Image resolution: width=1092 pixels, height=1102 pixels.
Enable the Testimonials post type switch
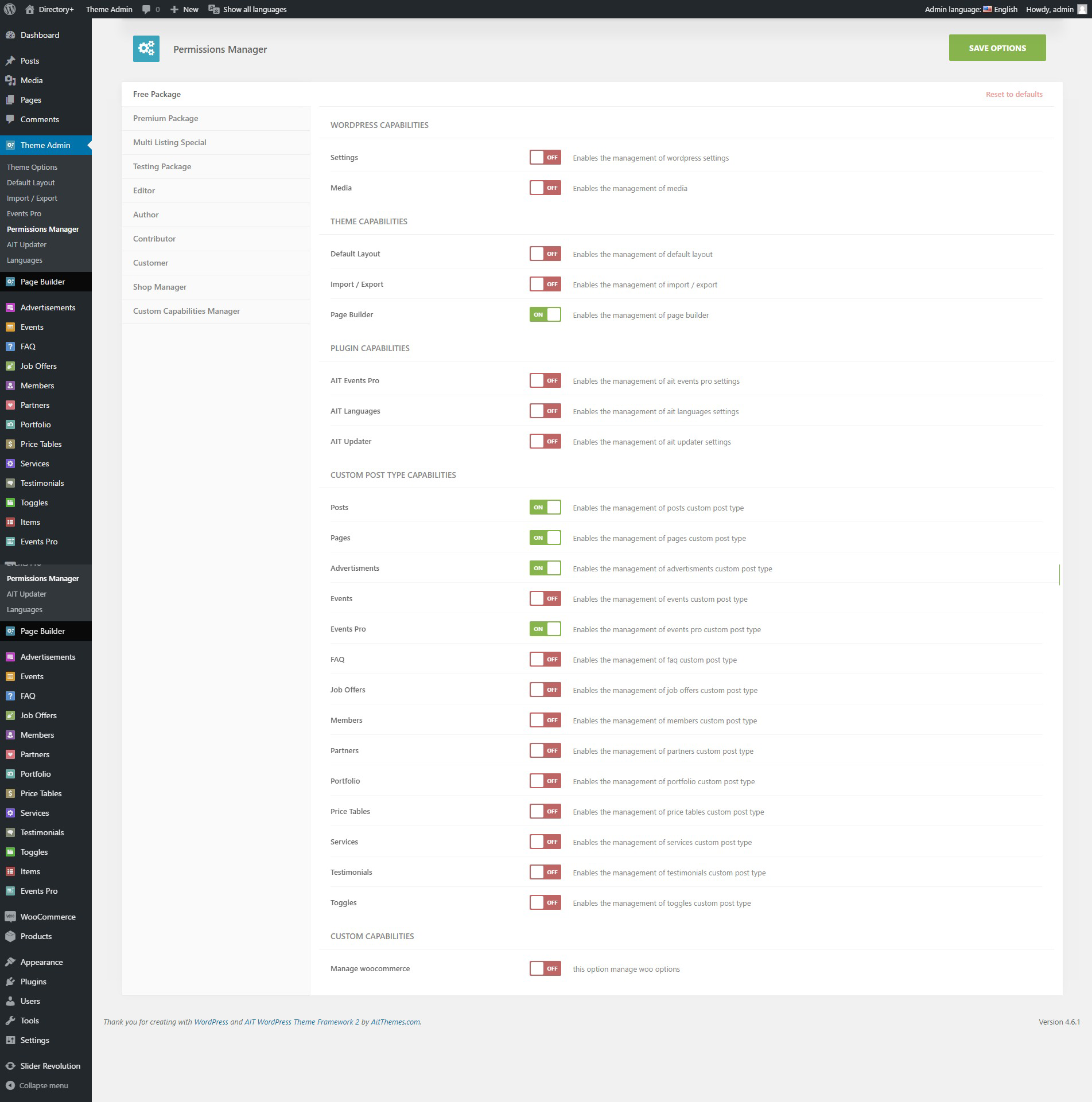pyautogui.click(x=545, y=872)
